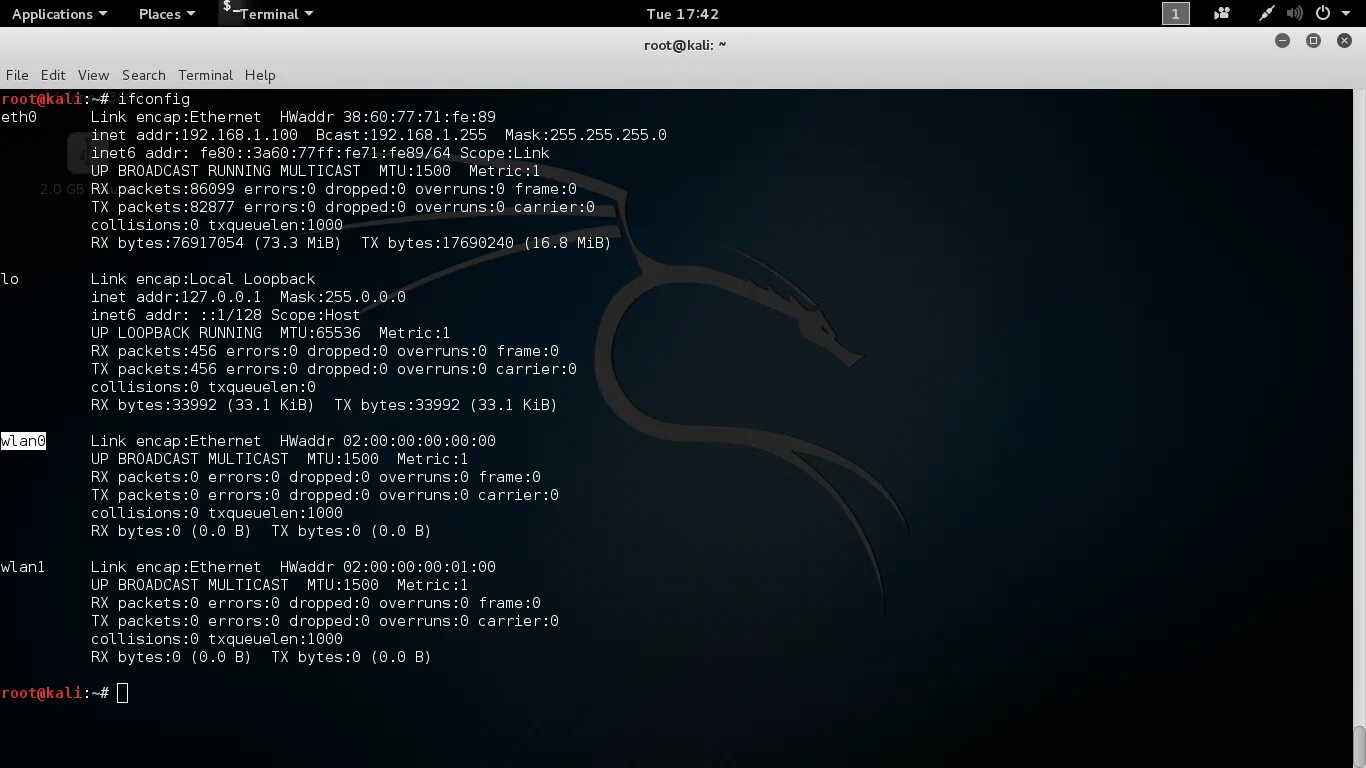Click the volume speaker icon
This screenshot has height=768, width=1366.
[x=1295, y=14]
